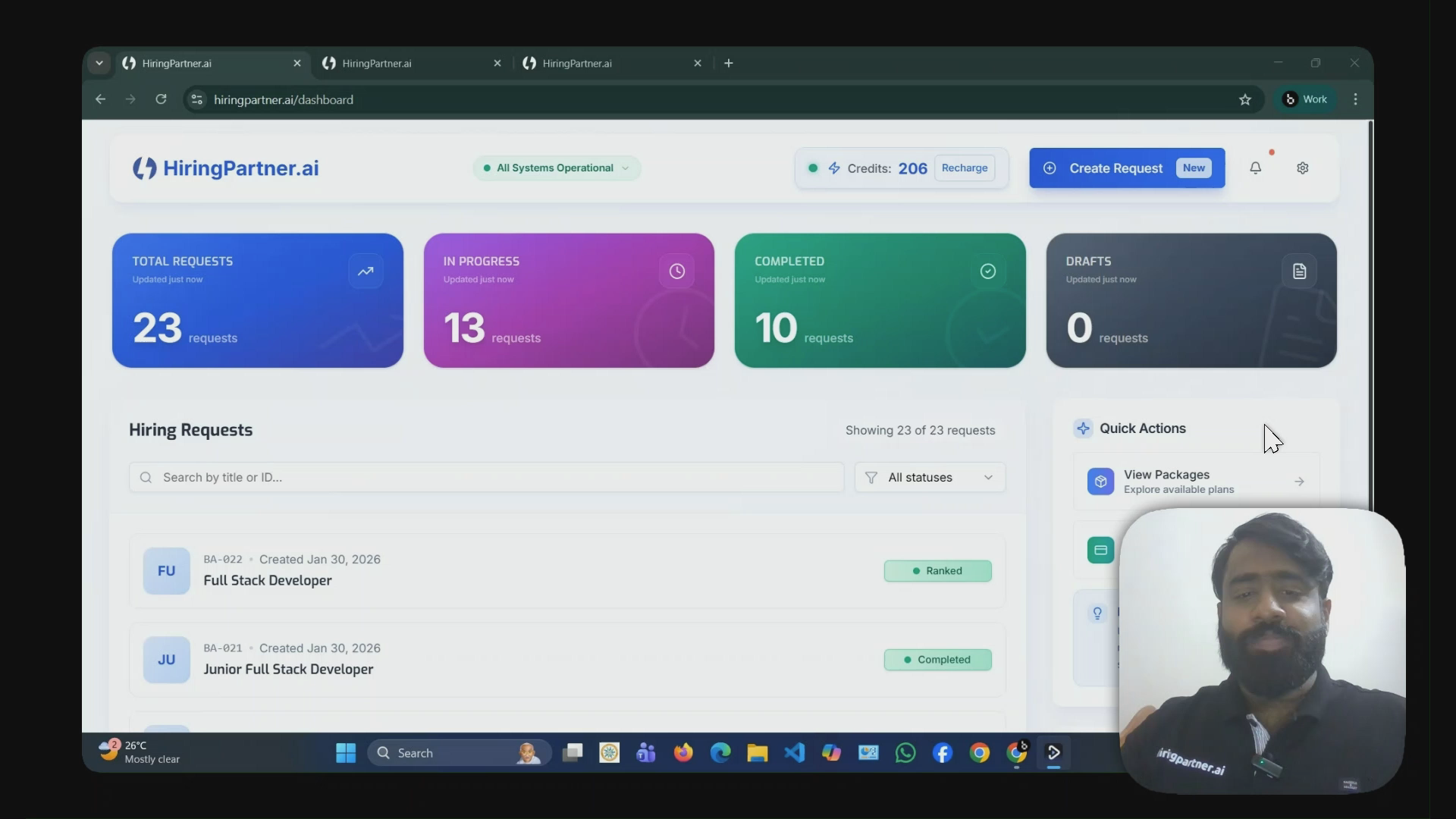The image size is (1456, 819).
Task: Switch to the second HiringPartner.ai tab
Action: click(409, 64)
